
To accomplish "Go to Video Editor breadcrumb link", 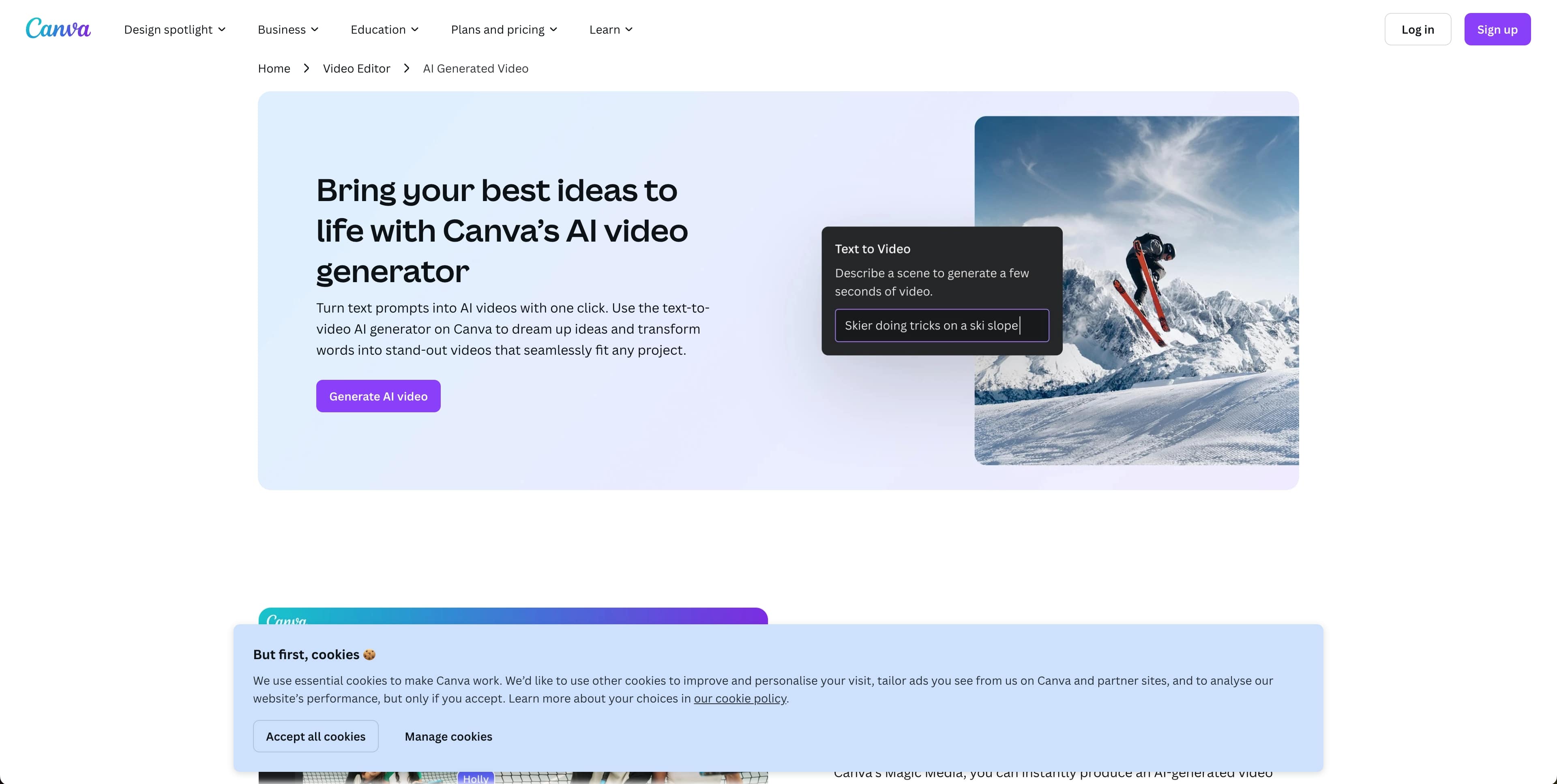I will pyautogui.click(x=356, y=68).
